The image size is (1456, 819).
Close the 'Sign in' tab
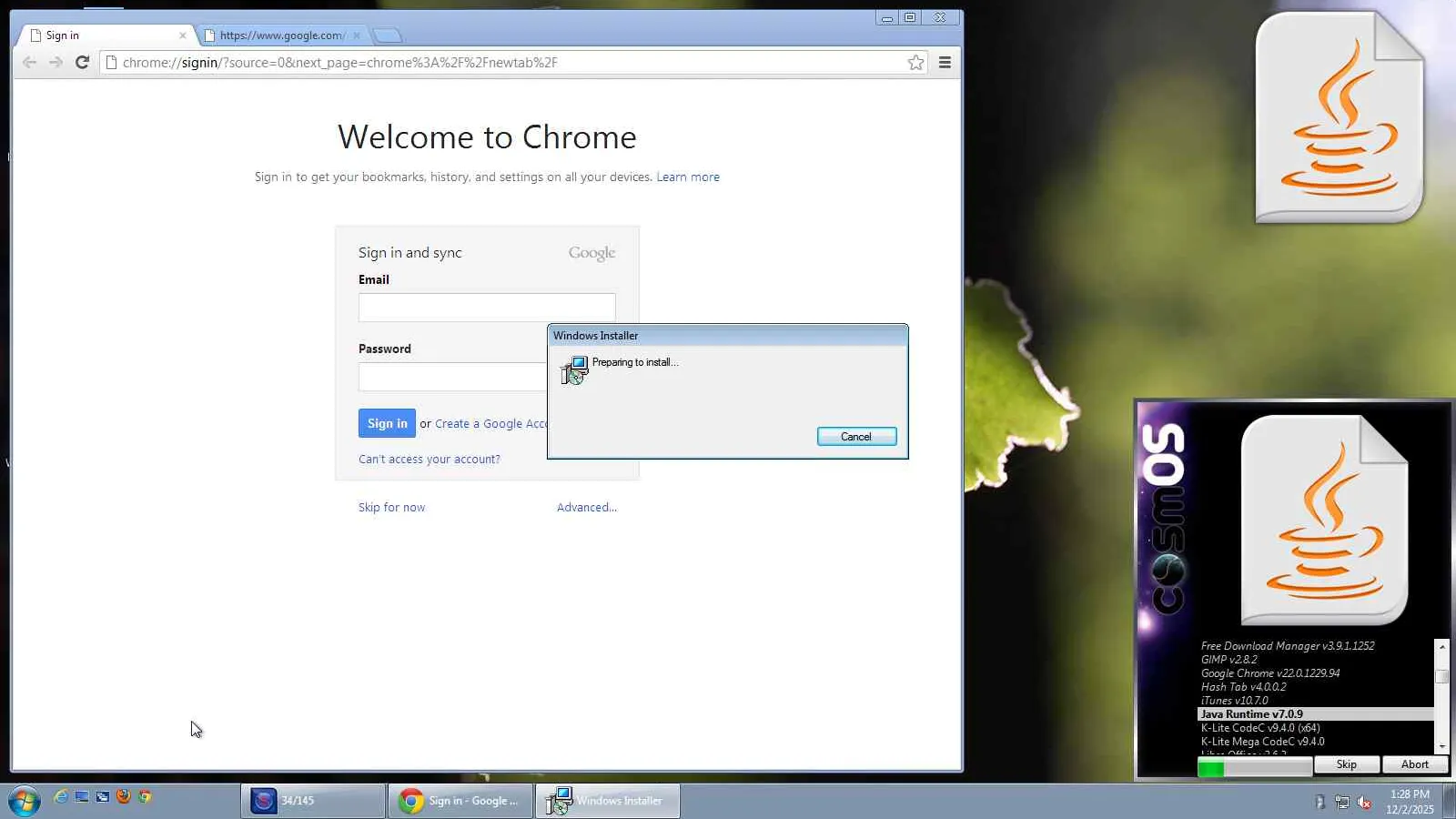(x=183, y=35)
